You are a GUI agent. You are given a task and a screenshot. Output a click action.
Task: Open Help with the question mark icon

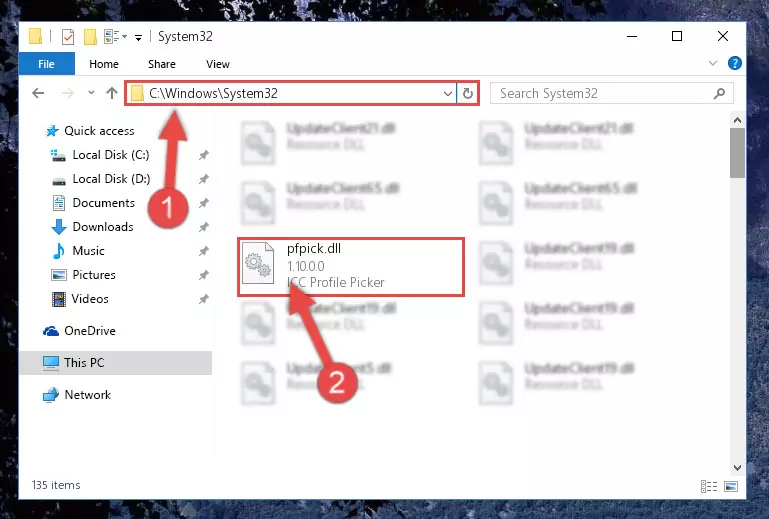click(734, 63)
